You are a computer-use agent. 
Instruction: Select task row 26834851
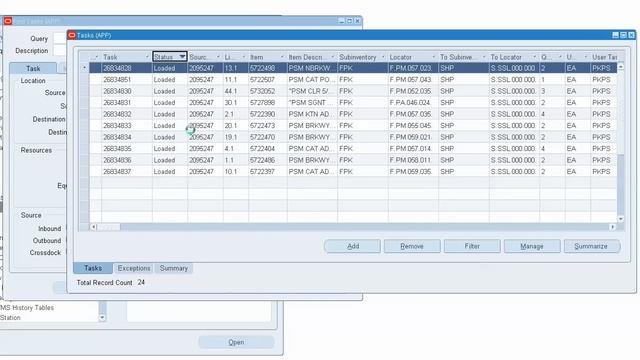click(353, 80)
